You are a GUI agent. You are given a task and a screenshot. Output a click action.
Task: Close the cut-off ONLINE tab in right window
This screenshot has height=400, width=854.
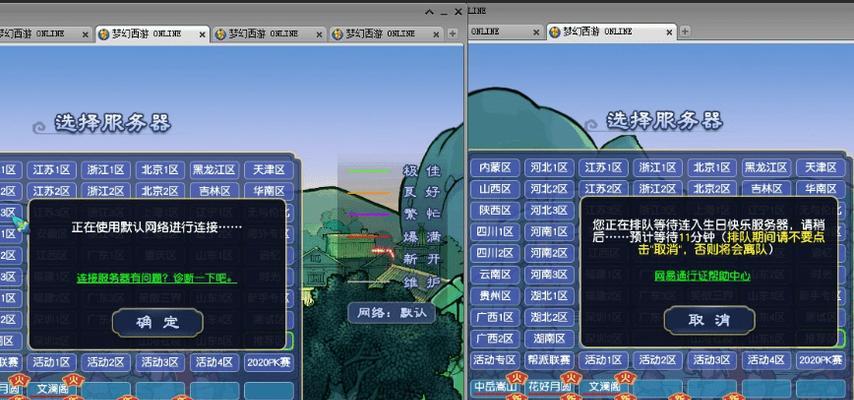tap(536, 32)
